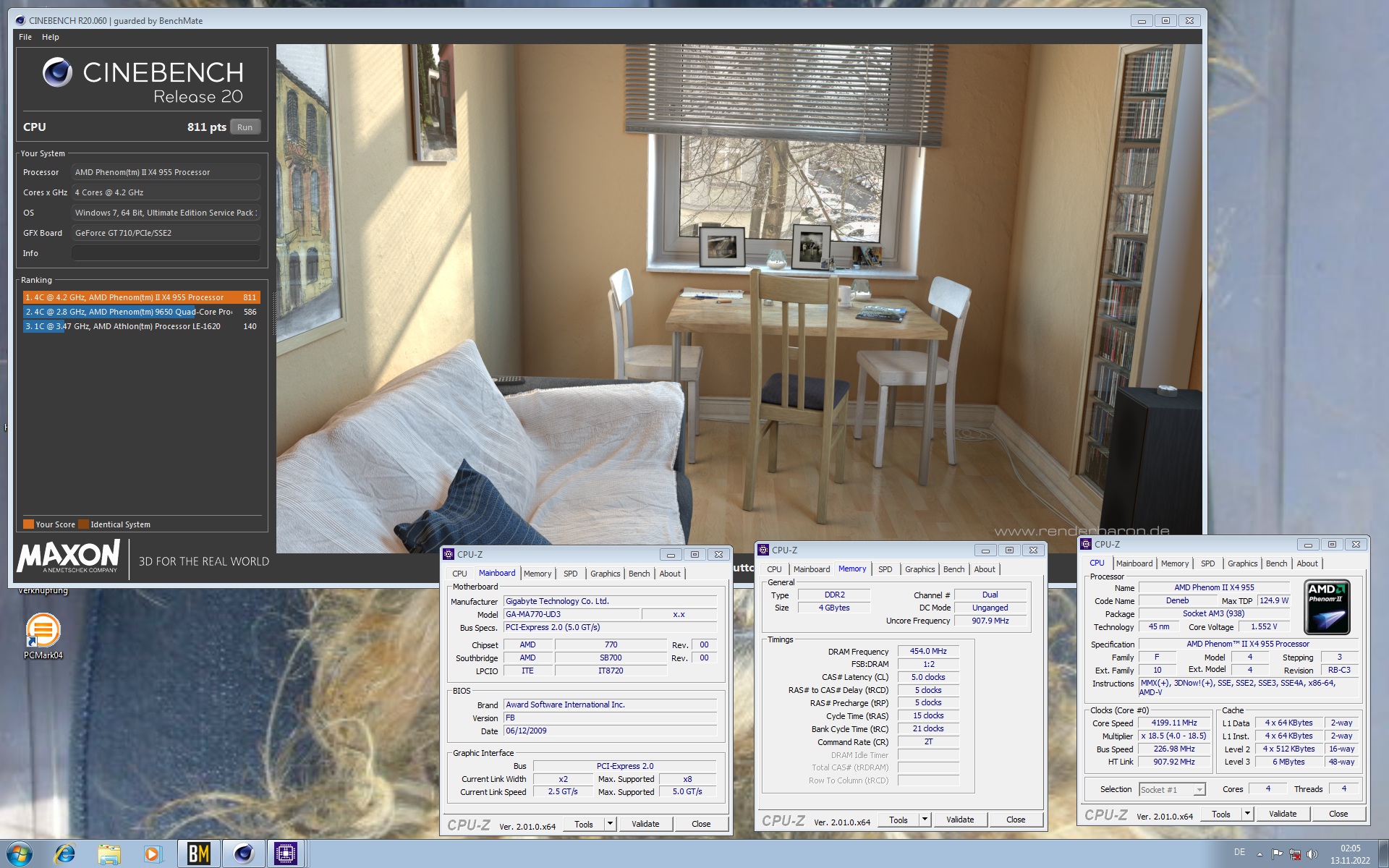Open the File menu in Cinebench
Viewport: 1389px width, 868px height.
tap(25, 37)
